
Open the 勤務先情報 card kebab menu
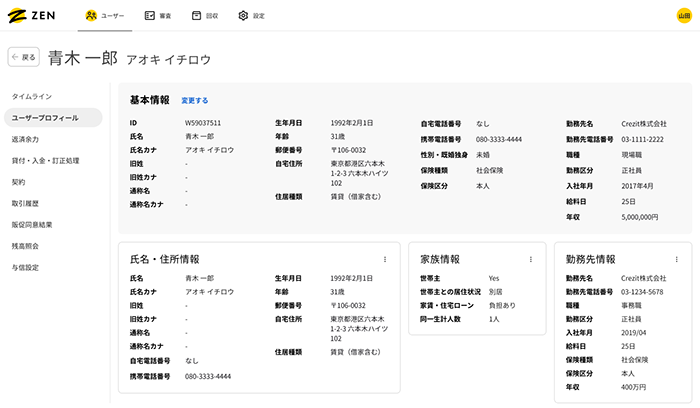pyautogui.click(x=676, y=259)
